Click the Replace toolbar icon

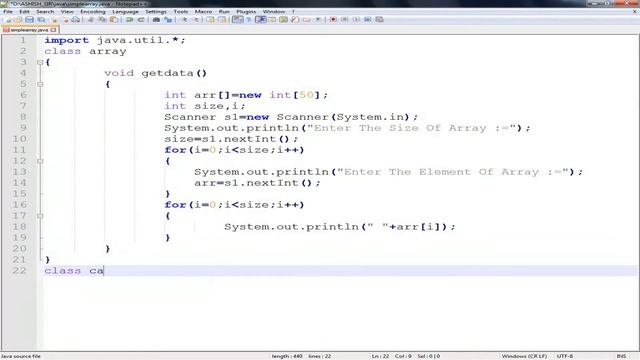168,20
